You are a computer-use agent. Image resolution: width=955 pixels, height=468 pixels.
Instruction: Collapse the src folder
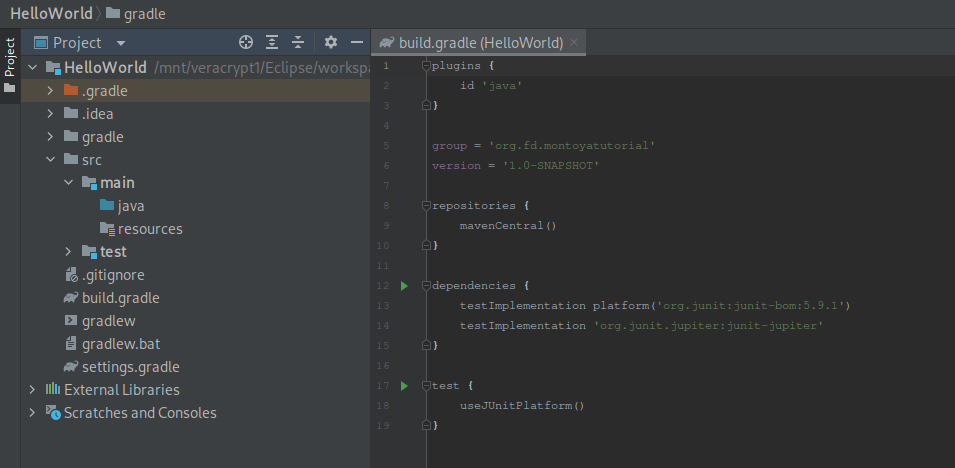click(50, 160)
